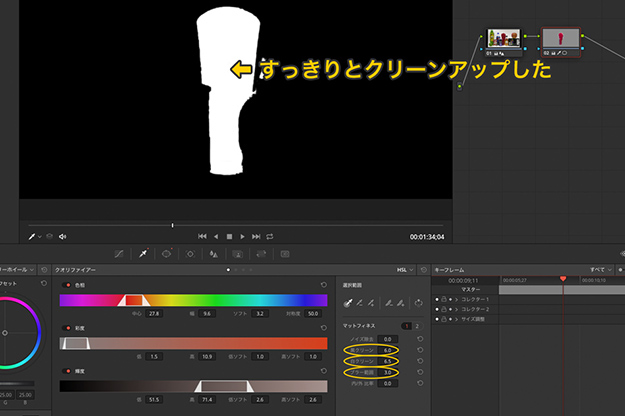Switch to Matte Finesse page 1
The height and width of the screenshot is (416, 625).
tap(406, 326)
